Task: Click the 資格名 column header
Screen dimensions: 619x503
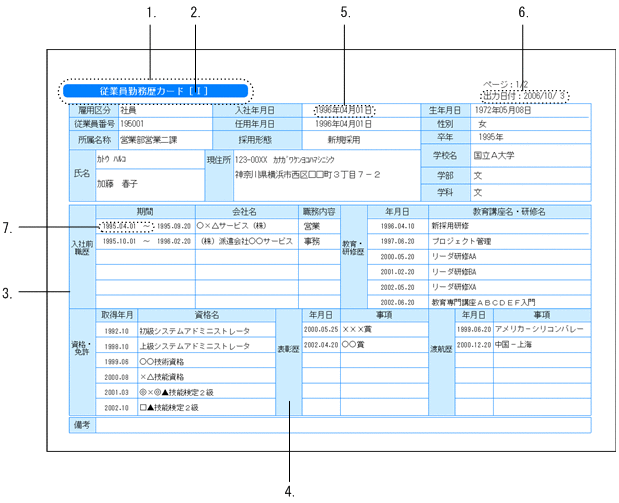Action: point(207,315)
